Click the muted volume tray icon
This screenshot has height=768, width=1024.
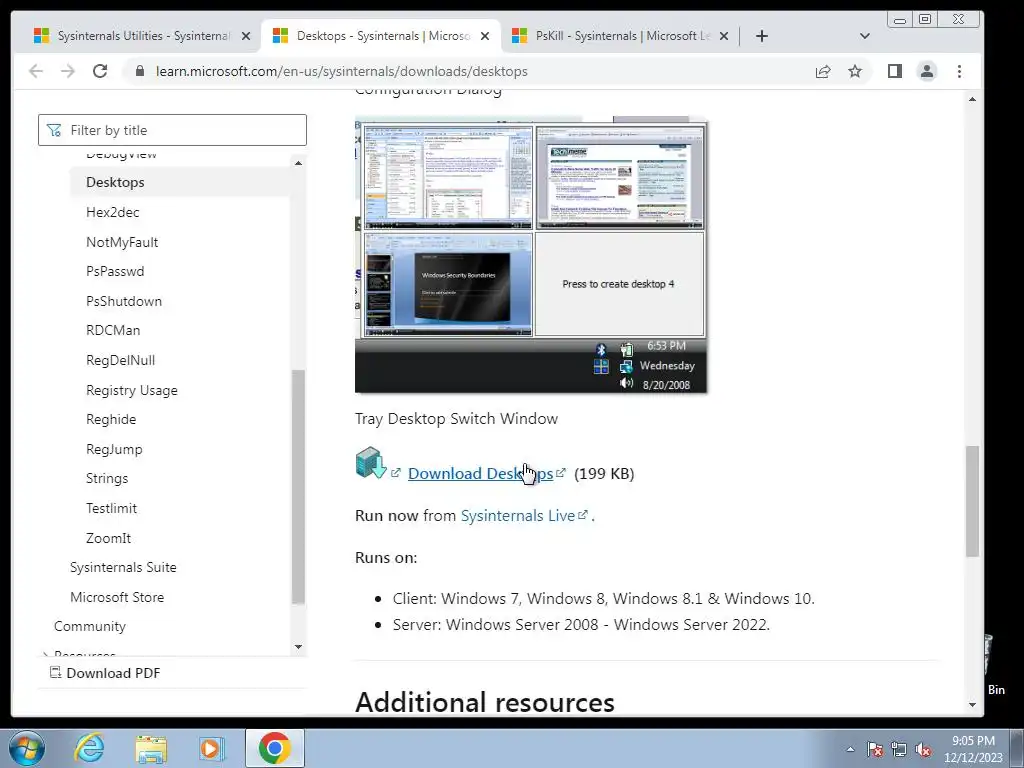pos(923,749)
